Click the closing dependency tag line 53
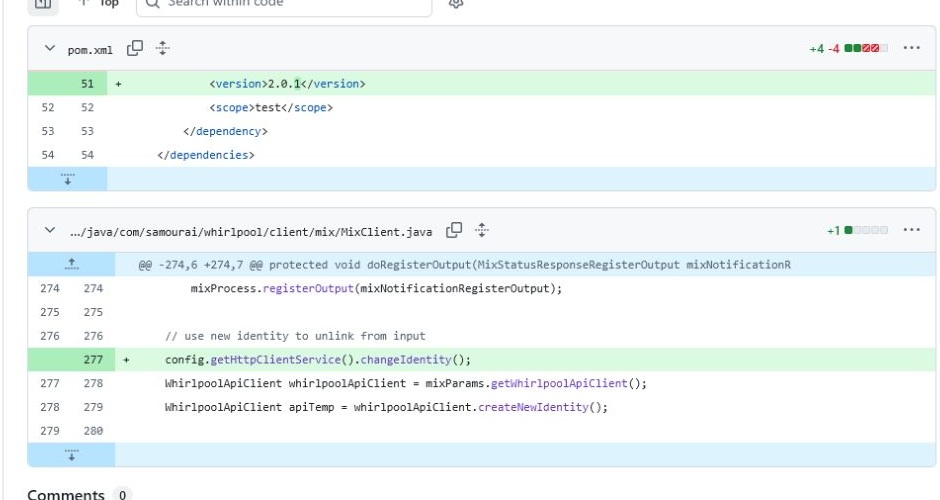The width and height of the screenshot is (940, 500). 225,131
